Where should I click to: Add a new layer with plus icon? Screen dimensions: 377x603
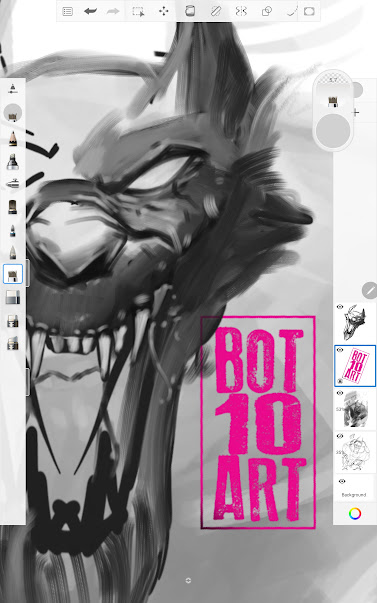356,112
